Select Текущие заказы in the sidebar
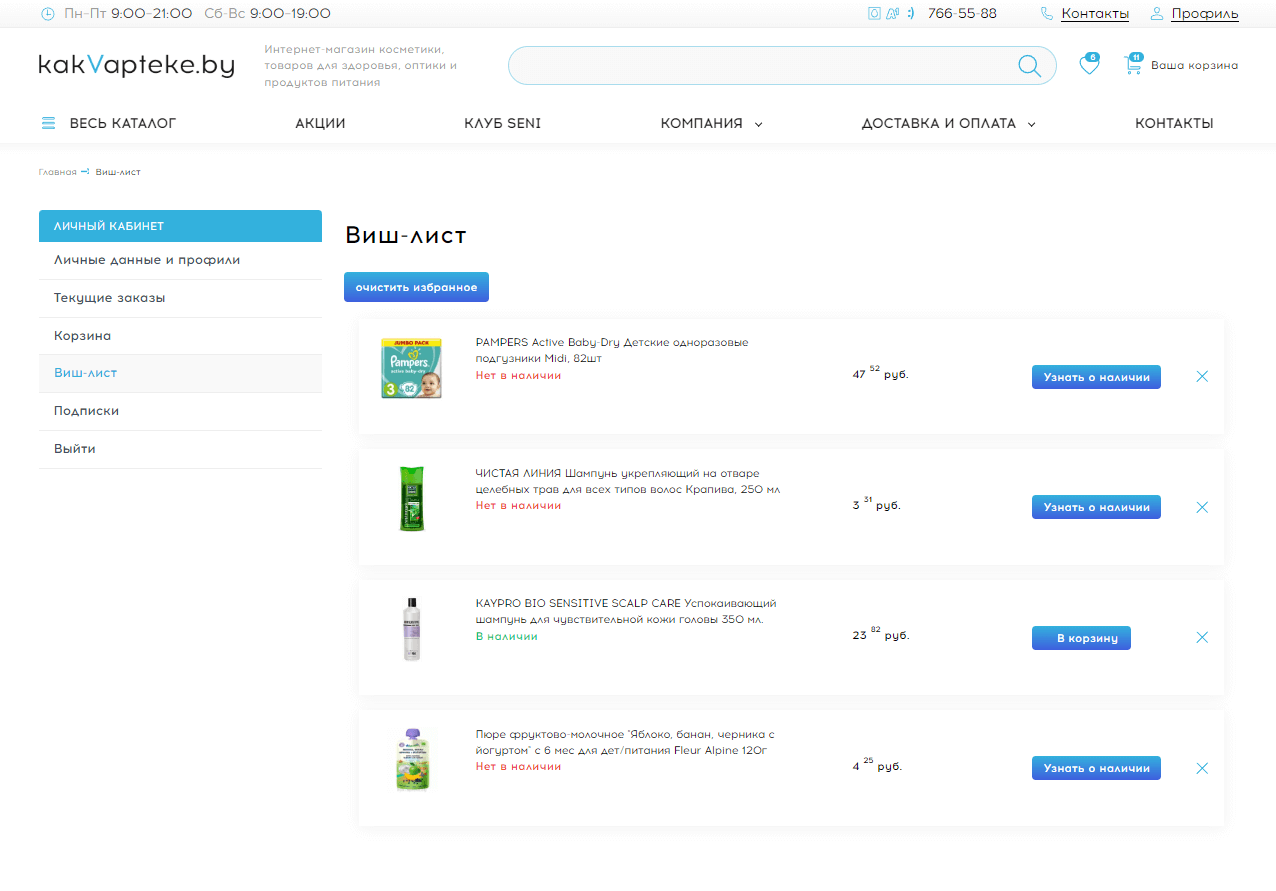Viewport: 1276px width, 891px height. 110,298
